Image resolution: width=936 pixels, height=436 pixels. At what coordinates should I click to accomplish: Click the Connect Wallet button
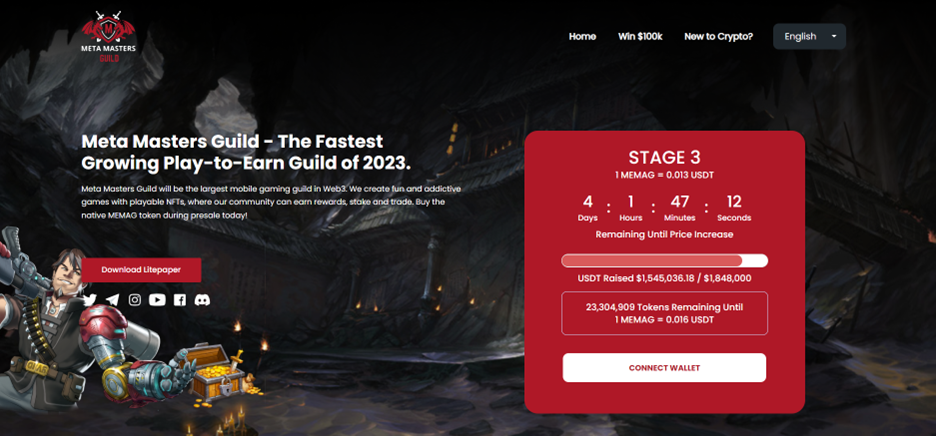[664, 368]
